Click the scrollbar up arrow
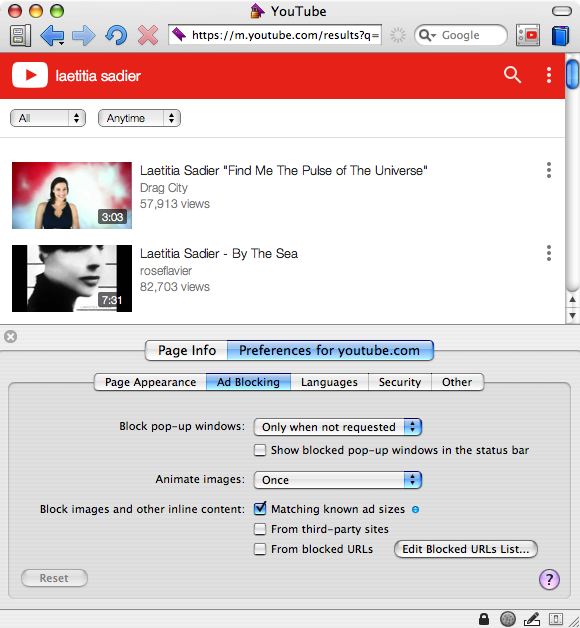This screenshot has width=580, height=628. click(x=572, y=300)
